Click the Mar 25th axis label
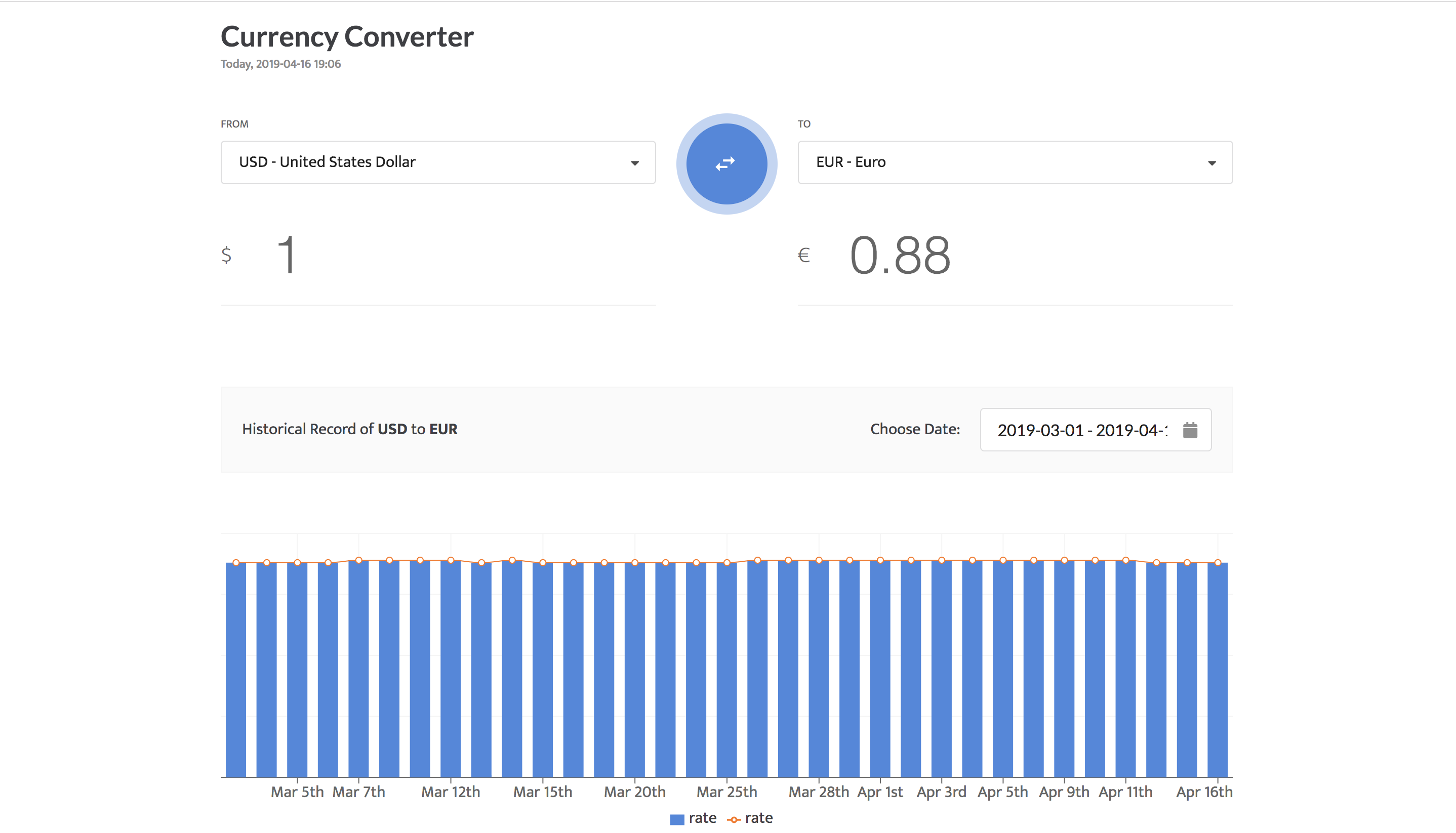Image resolution: width=1456 pixels, height=833 pixels. 726,792
